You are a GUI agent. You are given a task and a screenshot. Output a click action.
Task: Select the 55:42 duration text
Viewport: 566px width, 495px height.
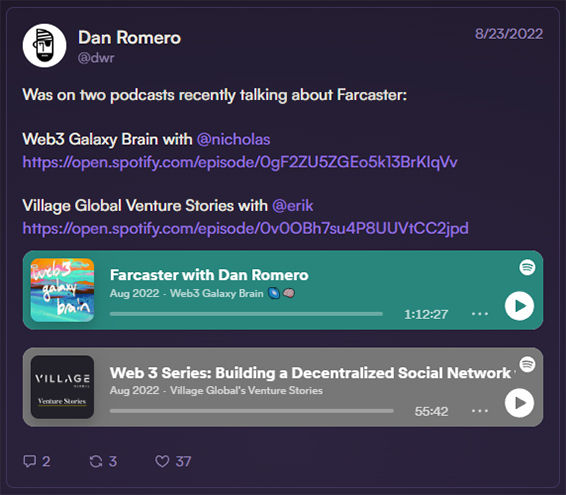pos(431,411)
